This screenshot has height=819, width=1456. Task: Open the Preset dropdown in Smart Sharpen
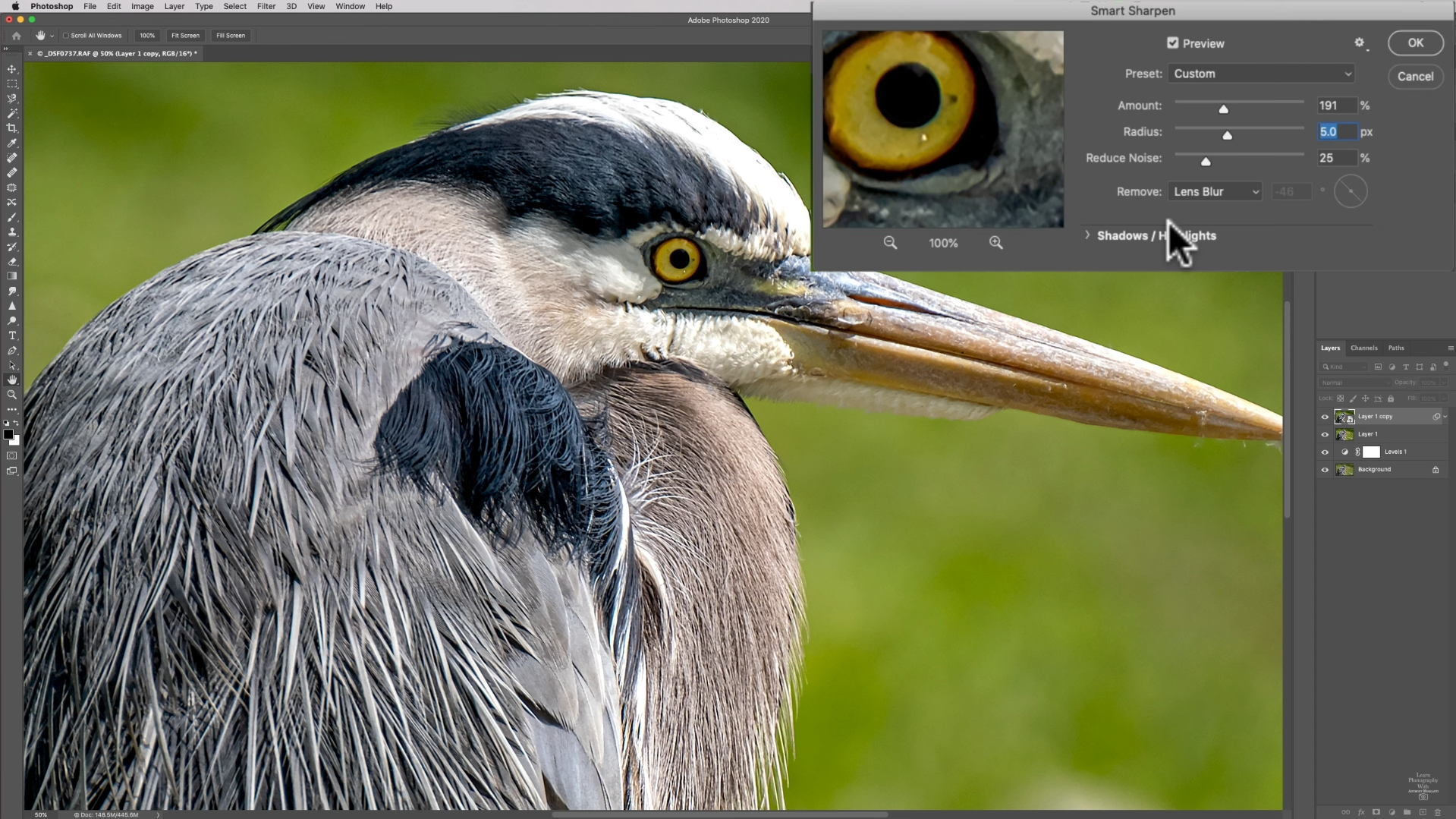click(1260, 73)
